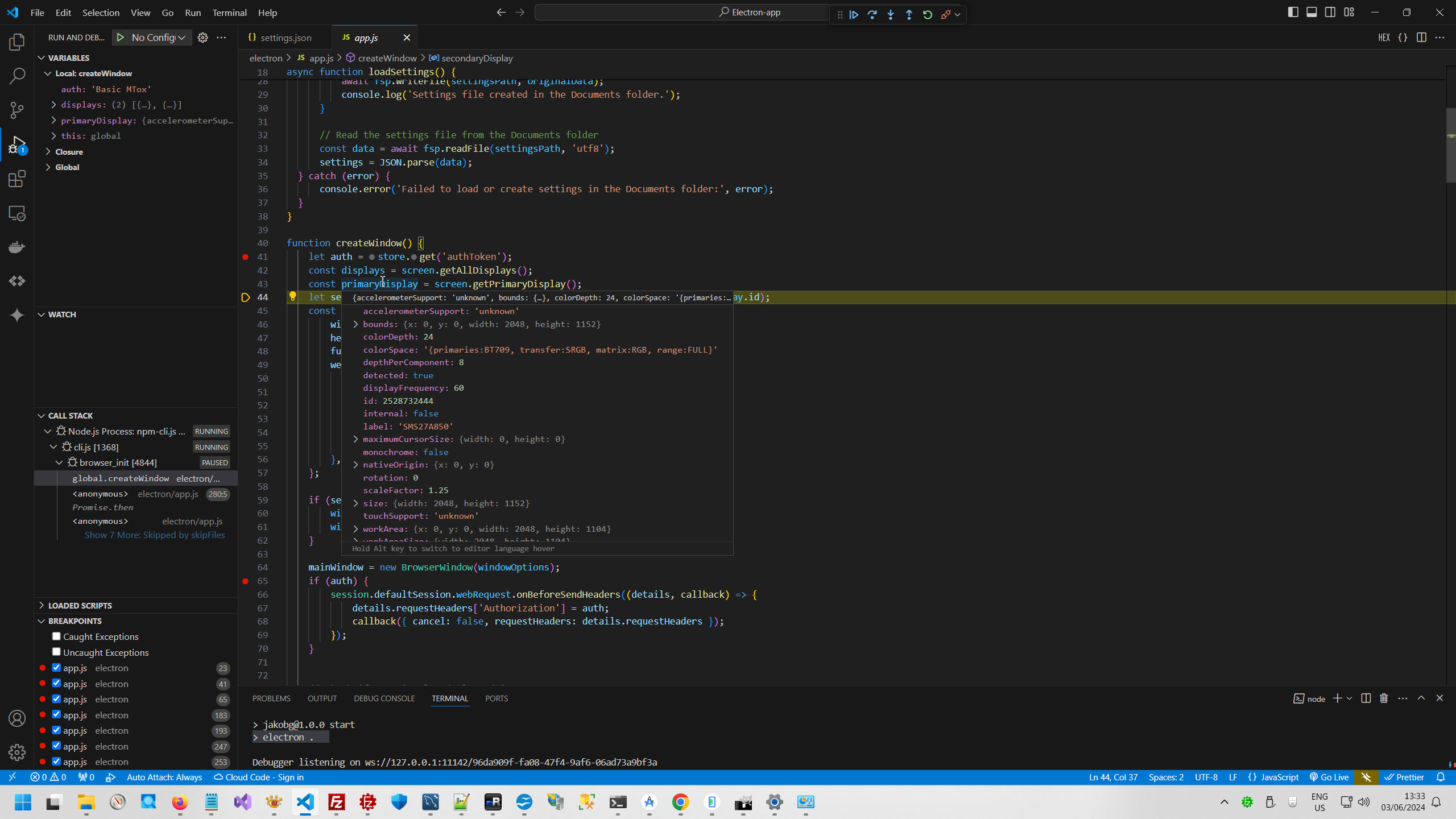
Task: Click Go Live in the status bar
Action: point(1329,777)
